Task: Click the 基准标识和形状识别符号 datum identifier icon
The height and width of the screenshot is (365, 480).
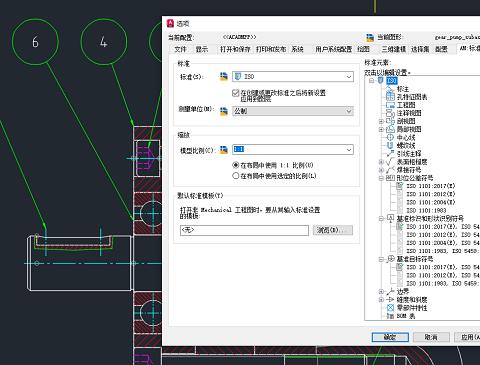Action: click(x=390, y=218)
